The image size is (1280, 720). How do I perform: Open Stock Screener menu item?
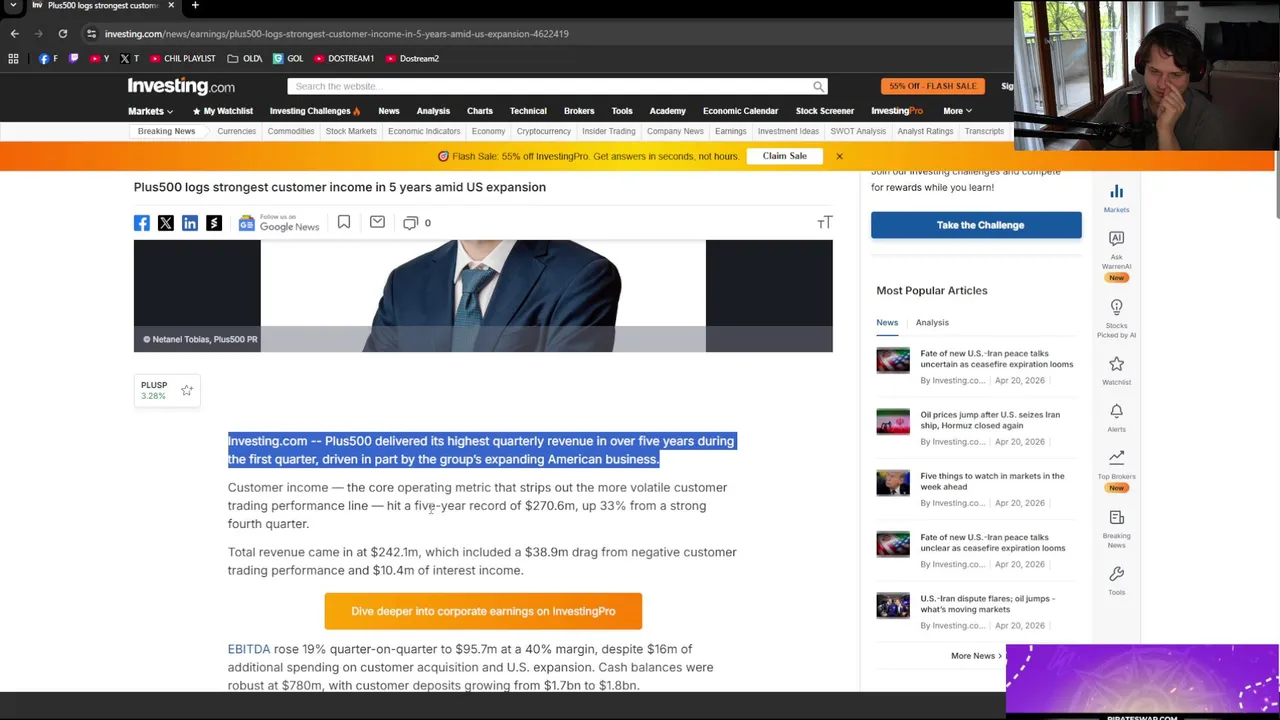[x=825, y=111]
